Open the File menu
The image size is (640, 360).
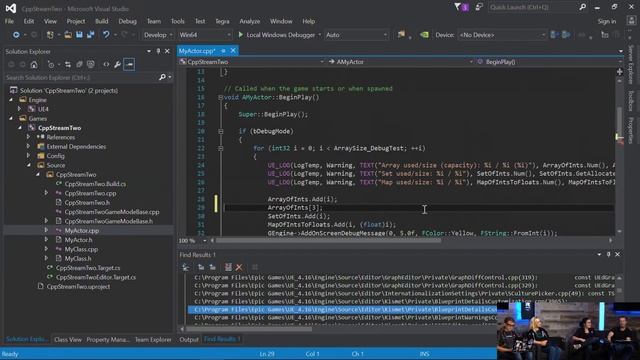coord(9,21)
